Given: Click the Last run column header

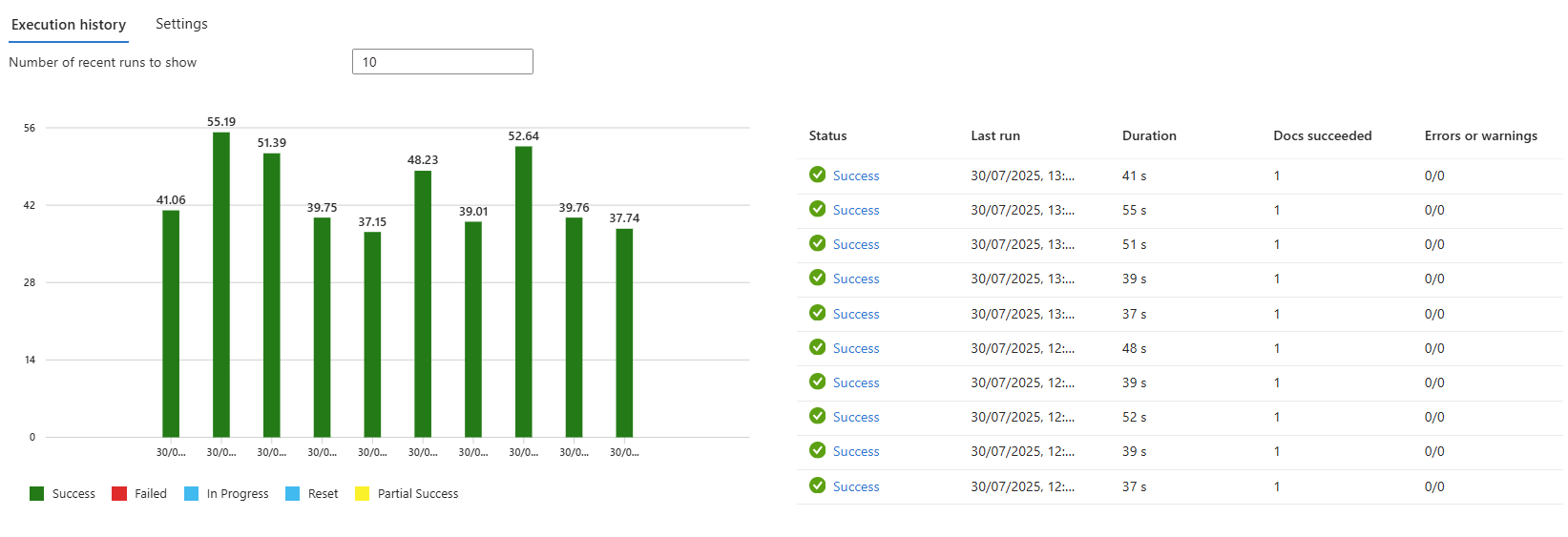Looking at the screenshot, I should click(995, 135).
